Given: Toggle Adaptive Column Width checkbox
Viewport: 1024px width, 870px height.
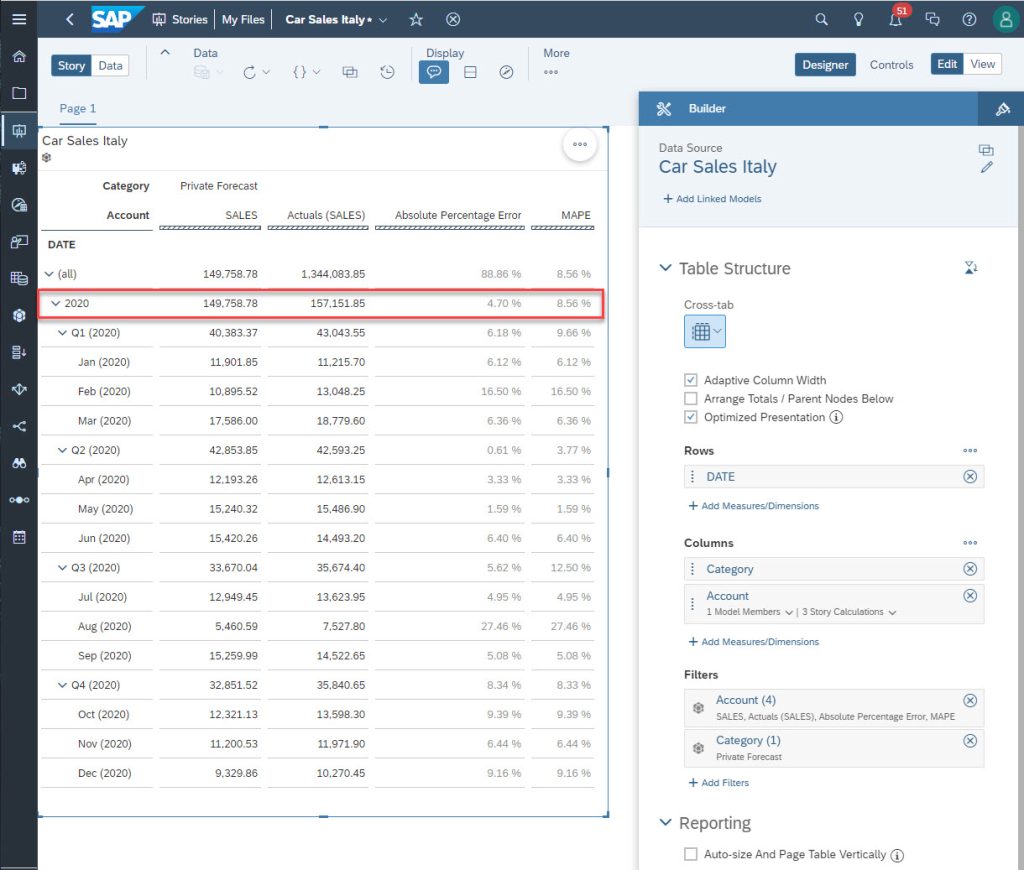Looking at the screenshot, I should pyautogui.click(x=690, y=379).
